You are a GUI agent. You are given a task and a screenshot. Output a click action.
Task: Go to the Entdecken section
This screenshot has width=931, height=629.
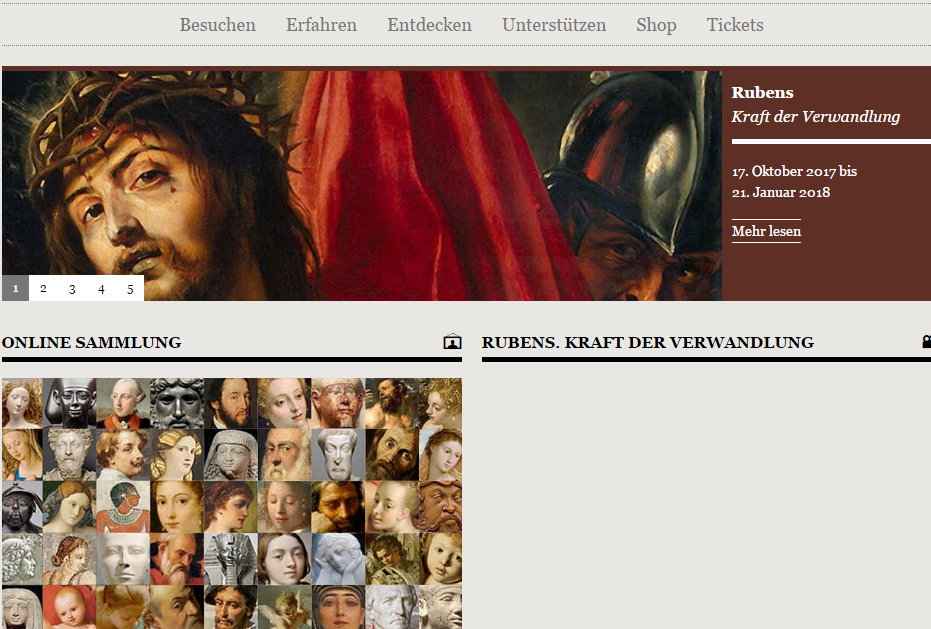coord(429,25)
